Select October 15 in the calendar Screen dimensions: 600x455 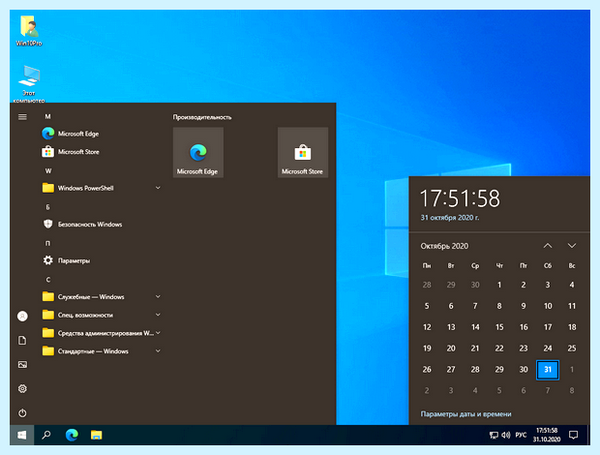[499, 327]
